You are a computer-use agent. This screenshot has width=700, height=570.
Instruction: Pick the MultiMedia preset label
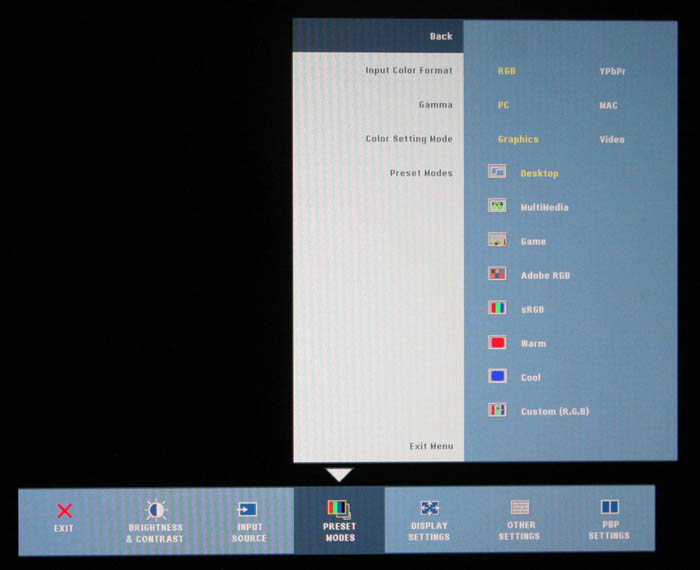coord(544,207)
